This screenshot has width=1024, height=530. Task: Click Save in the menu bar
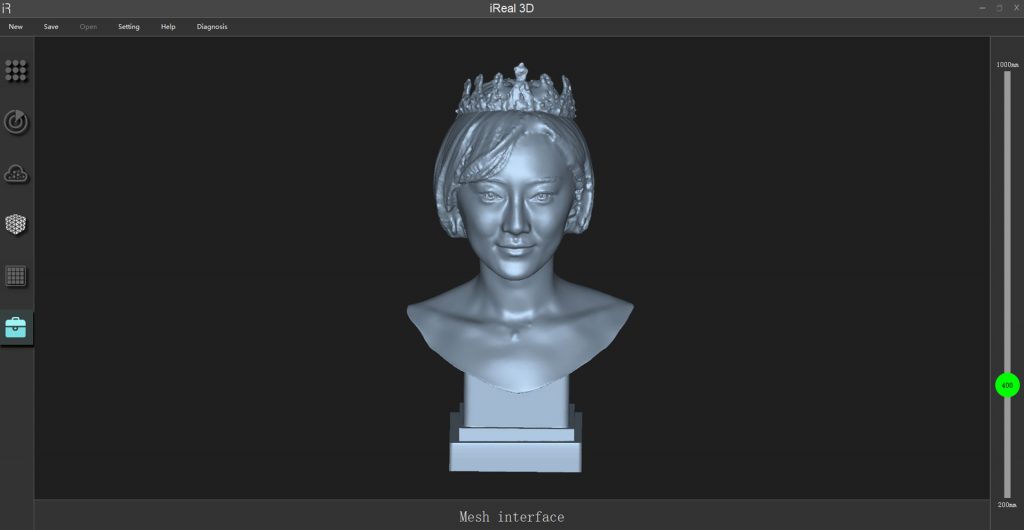point(51,27)
